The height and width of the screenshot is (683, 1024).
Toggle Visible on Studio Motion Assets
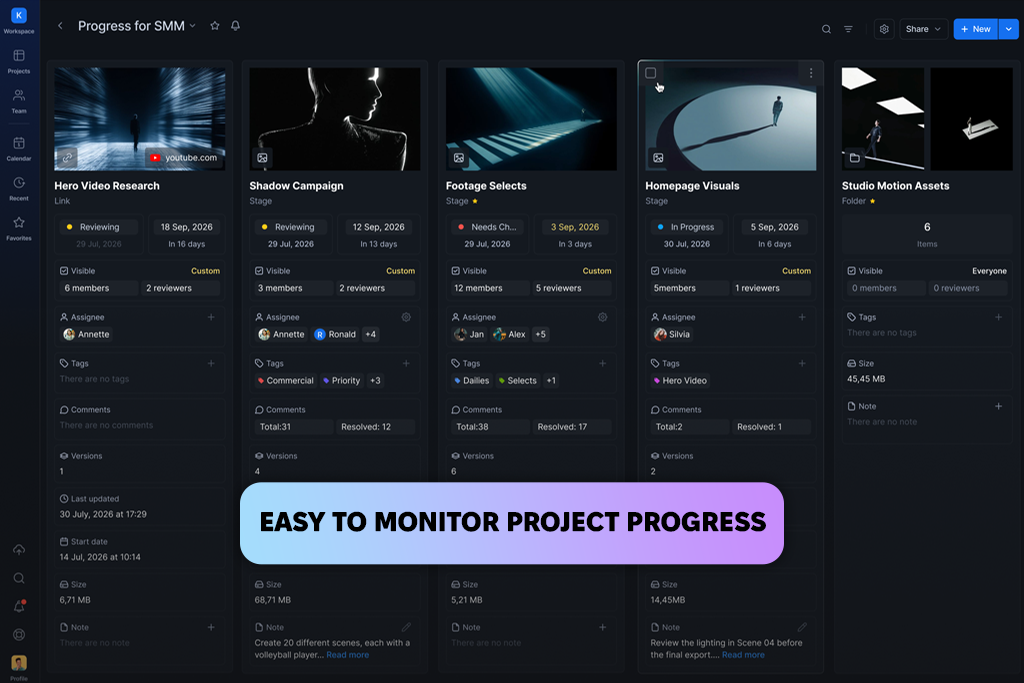(x=852, y=270)
